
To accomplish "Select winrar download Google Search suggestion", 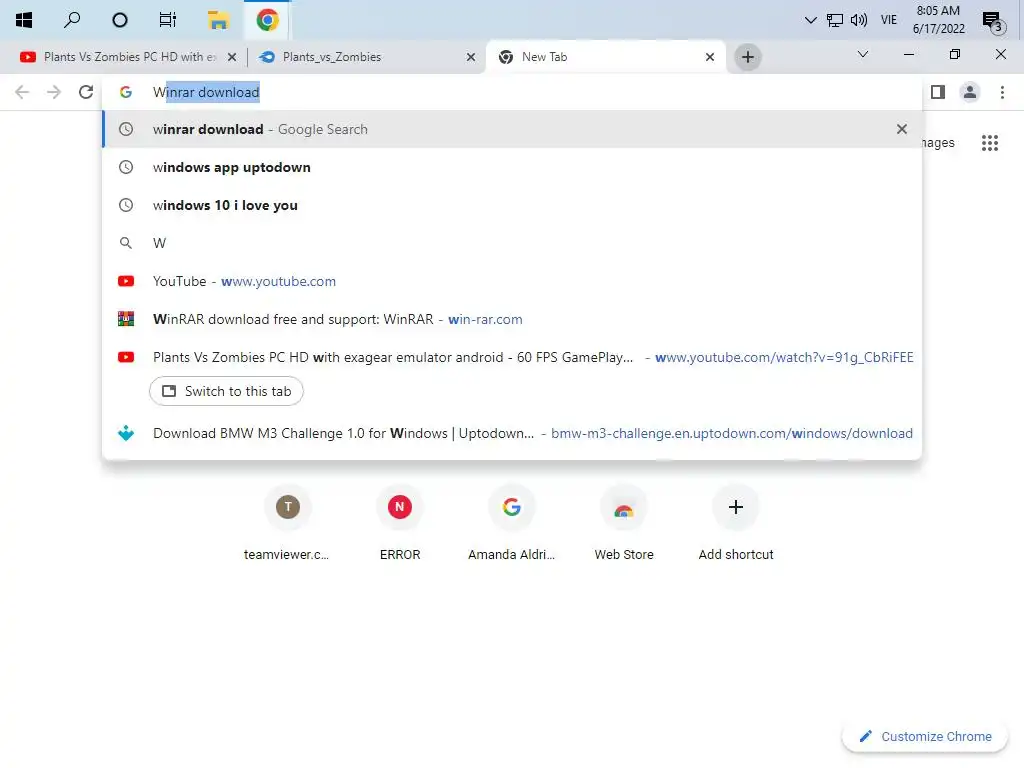I will (511, 129).
